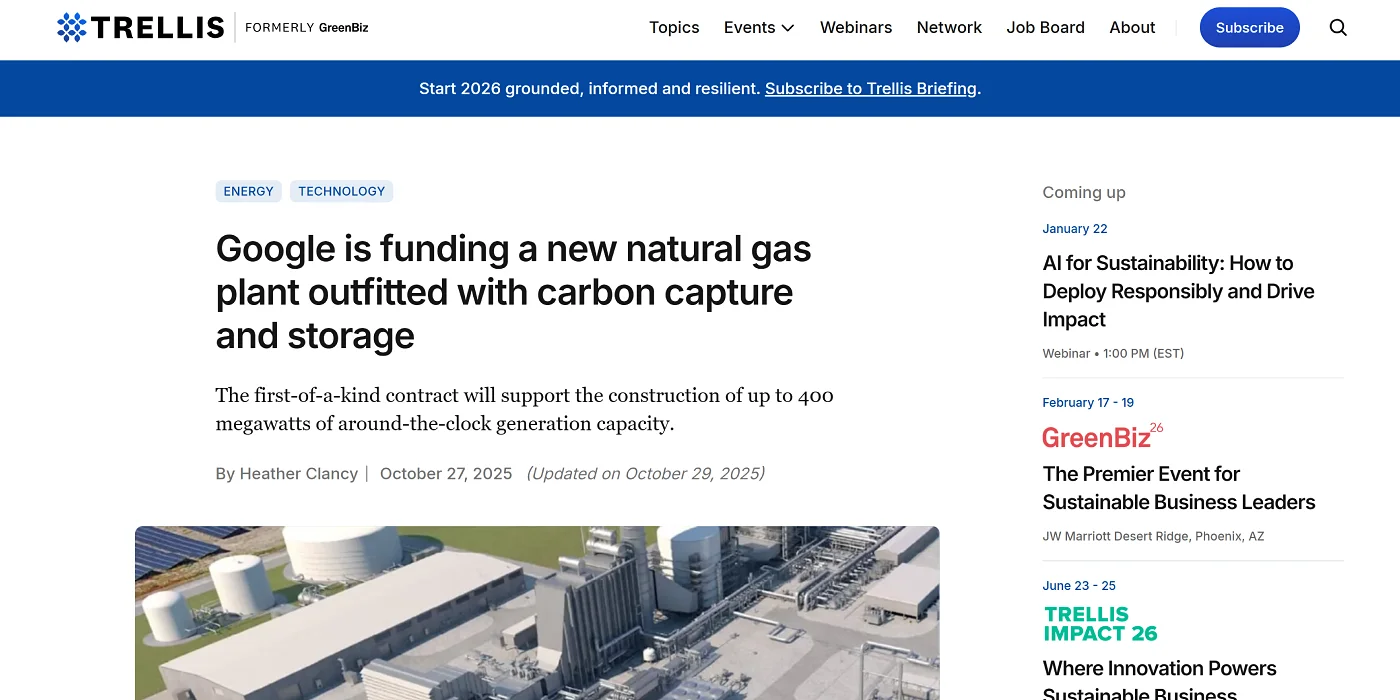Open the search magnifier icon
Screen dimensions: 1400x700
[1338, 28]
